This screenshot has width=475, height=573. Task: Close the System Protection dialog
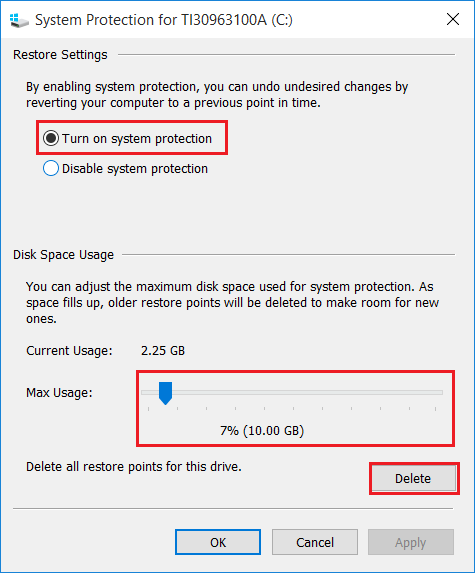point(453,19)
